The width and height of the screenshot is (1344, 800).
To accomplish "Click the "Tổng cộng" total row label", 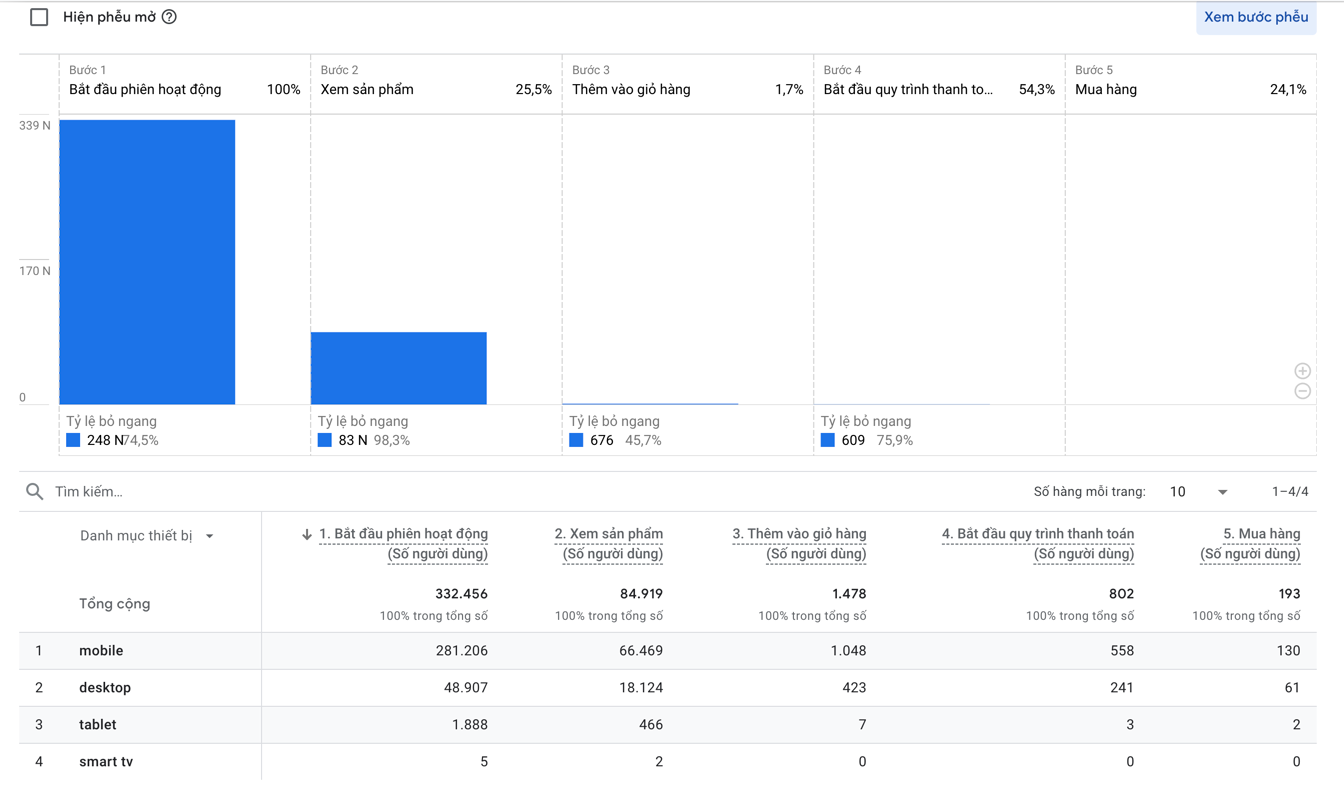I will coord(115,604).
